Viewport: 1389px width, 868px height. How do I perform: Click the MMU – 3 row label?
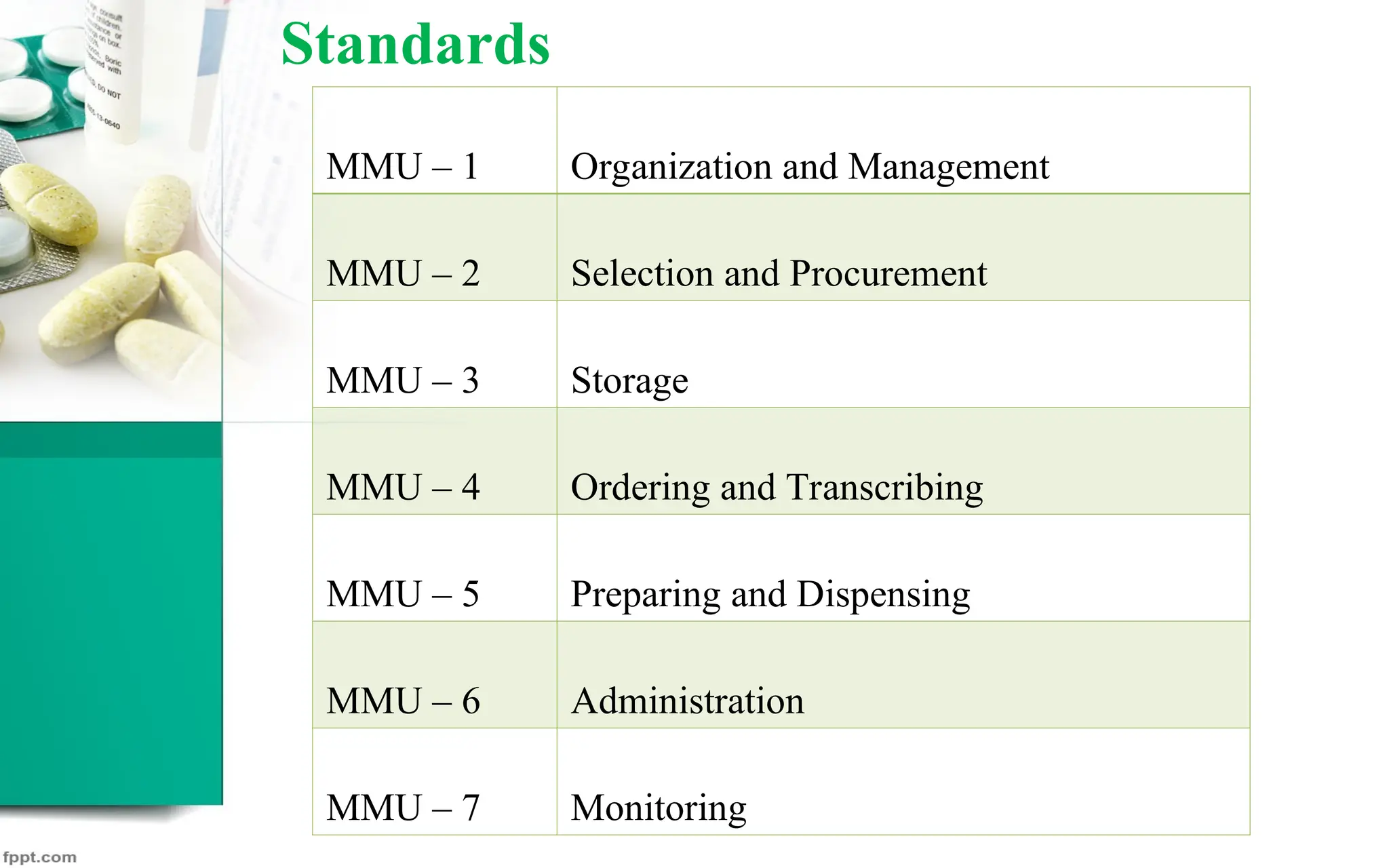pos(403,380)
